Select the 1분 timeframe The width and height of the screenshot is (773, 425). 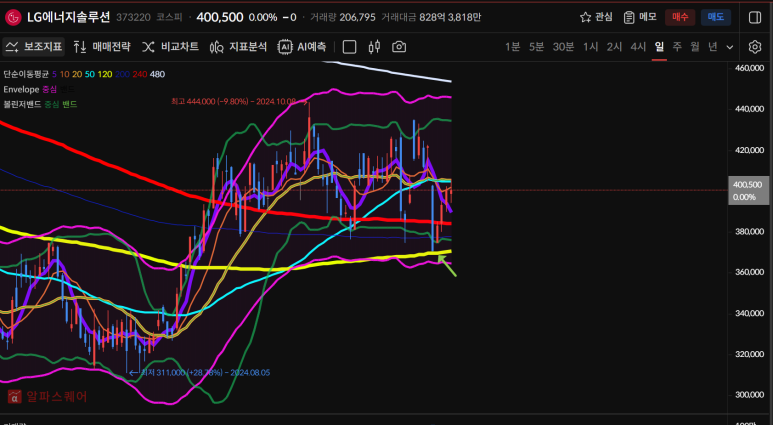coord(512,47)
